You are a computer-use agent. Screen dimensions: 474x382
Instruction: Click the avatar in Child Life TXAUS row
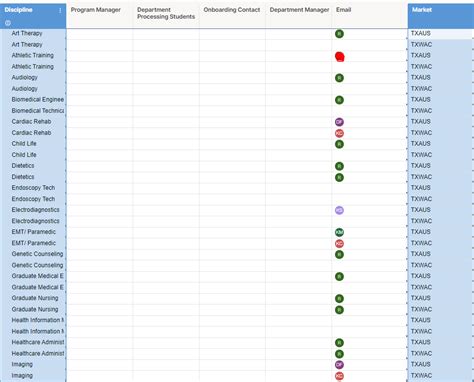pyautogui.click(x=339, y=144)
